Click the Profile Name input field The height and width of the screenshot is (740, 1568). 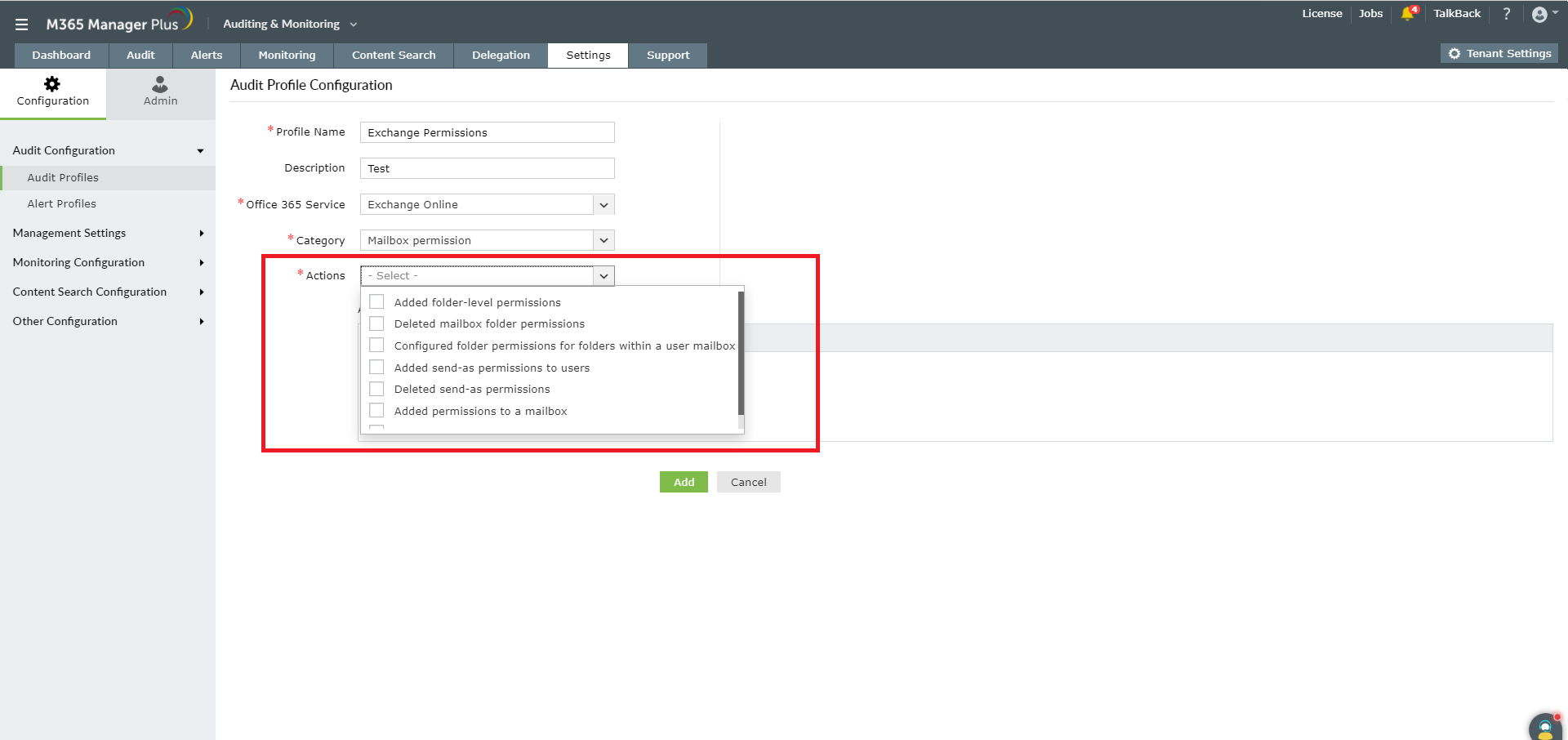(x=487, y=132)
